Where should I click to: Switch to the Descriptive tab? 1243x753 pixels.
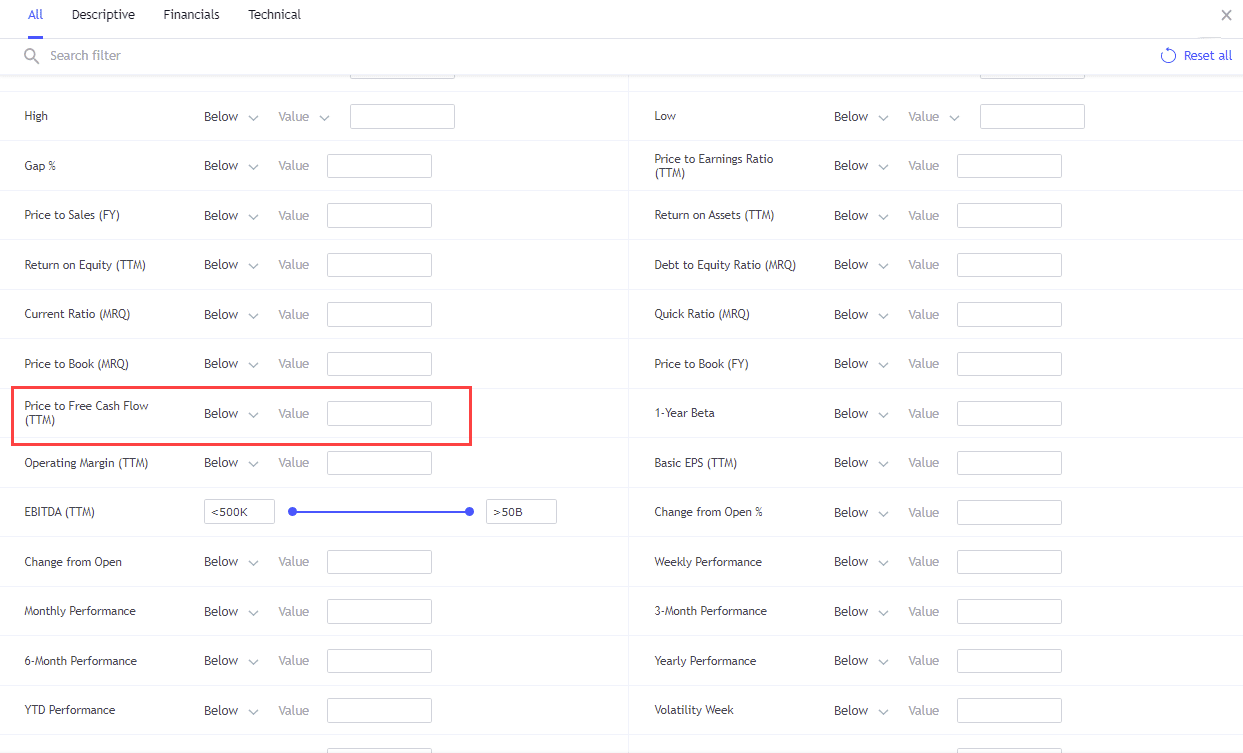103,15
